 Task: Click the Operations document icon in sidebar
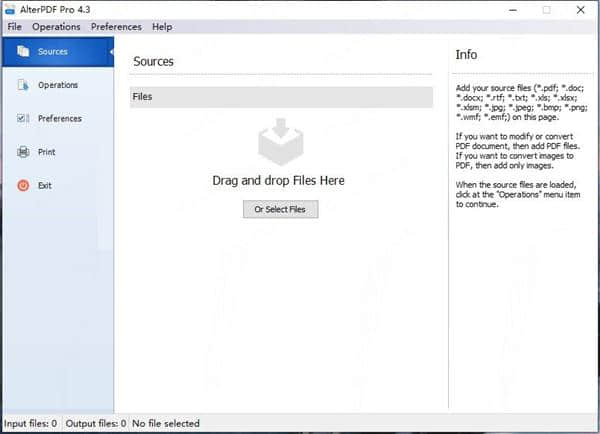coord(22,85)
